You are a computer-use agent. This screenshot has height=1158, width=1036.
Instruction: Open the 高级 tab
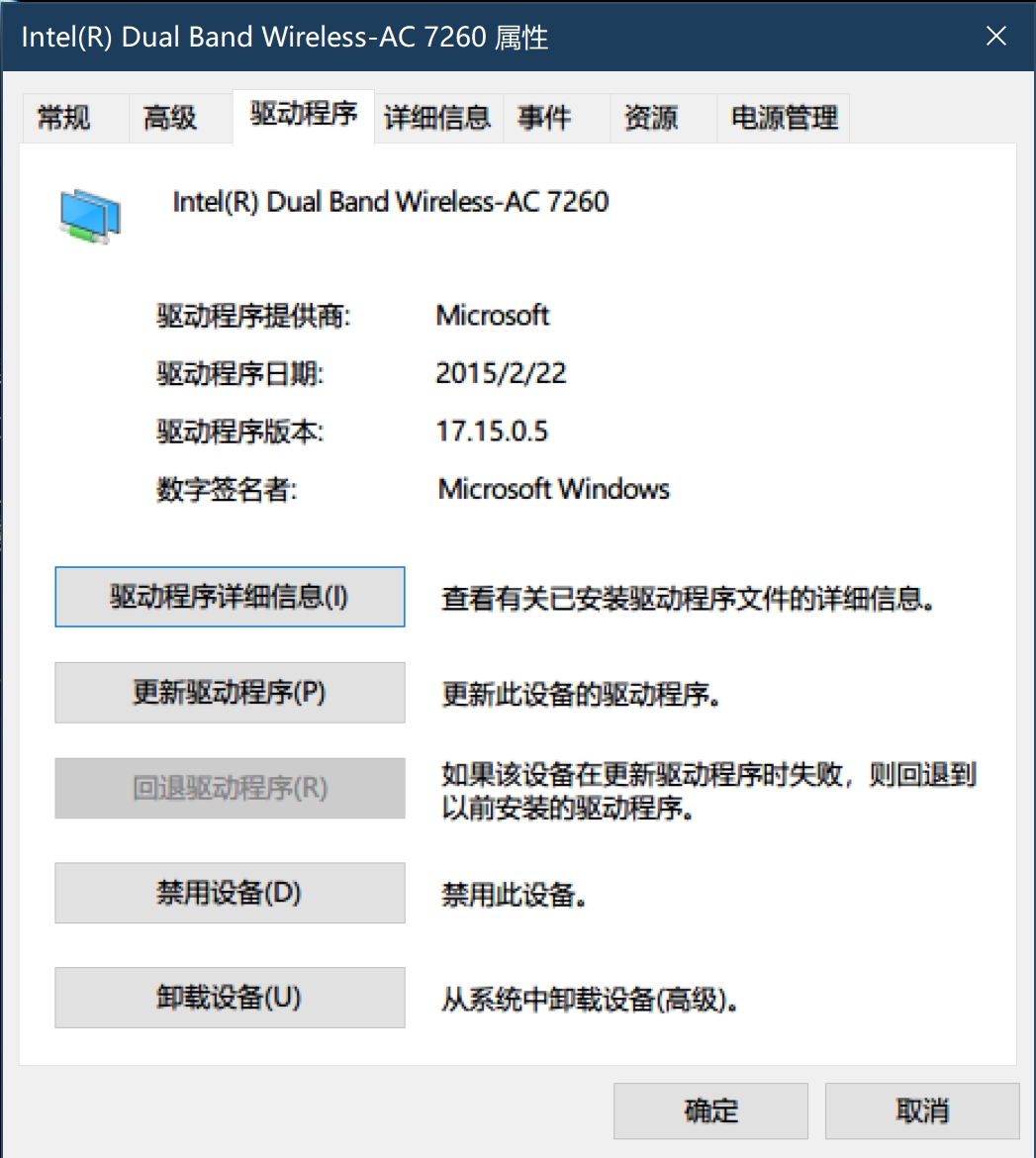coord(170,119)
